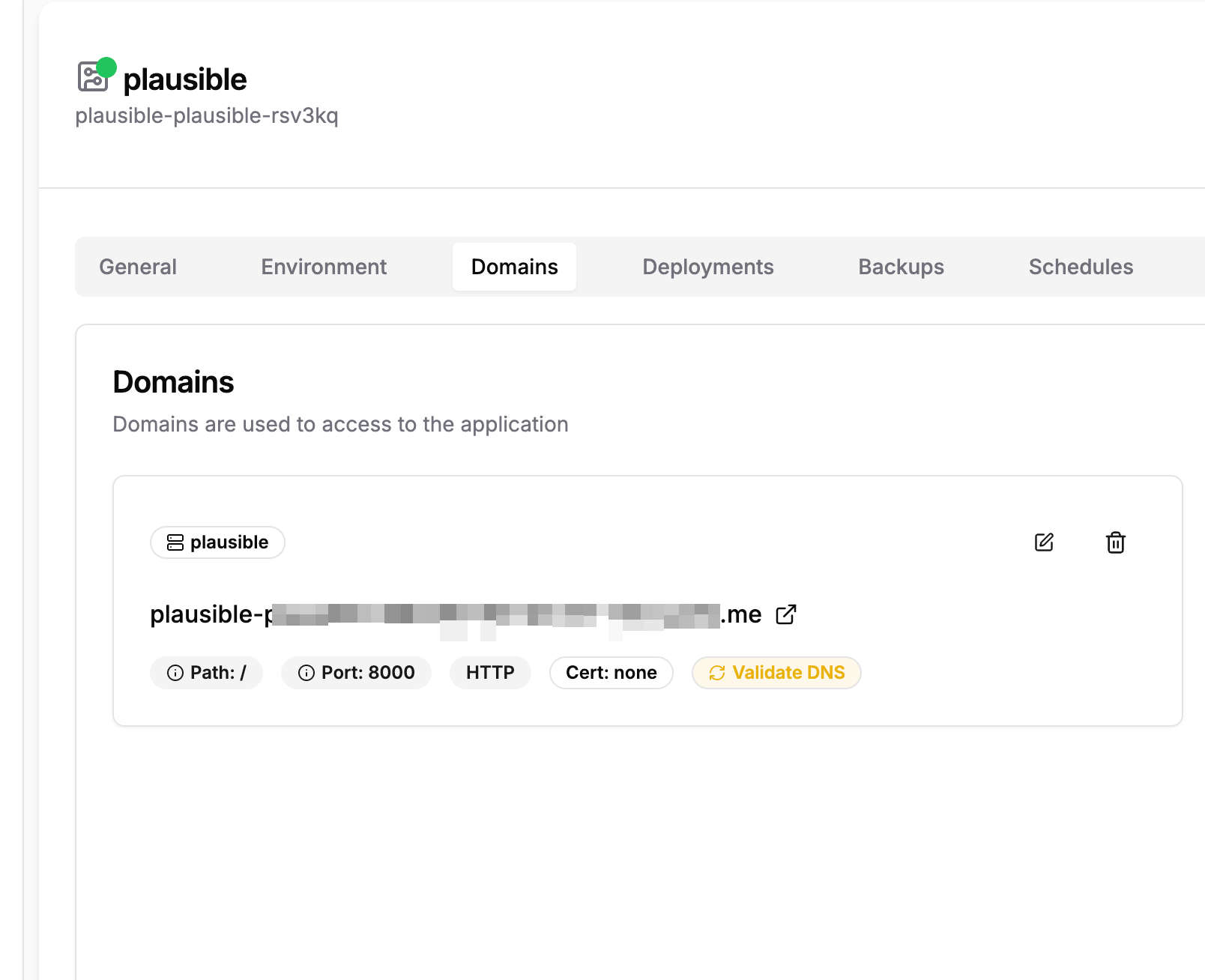Click the plausible service name badge
The image size is (1205, 980).
[x=217, y=542]
